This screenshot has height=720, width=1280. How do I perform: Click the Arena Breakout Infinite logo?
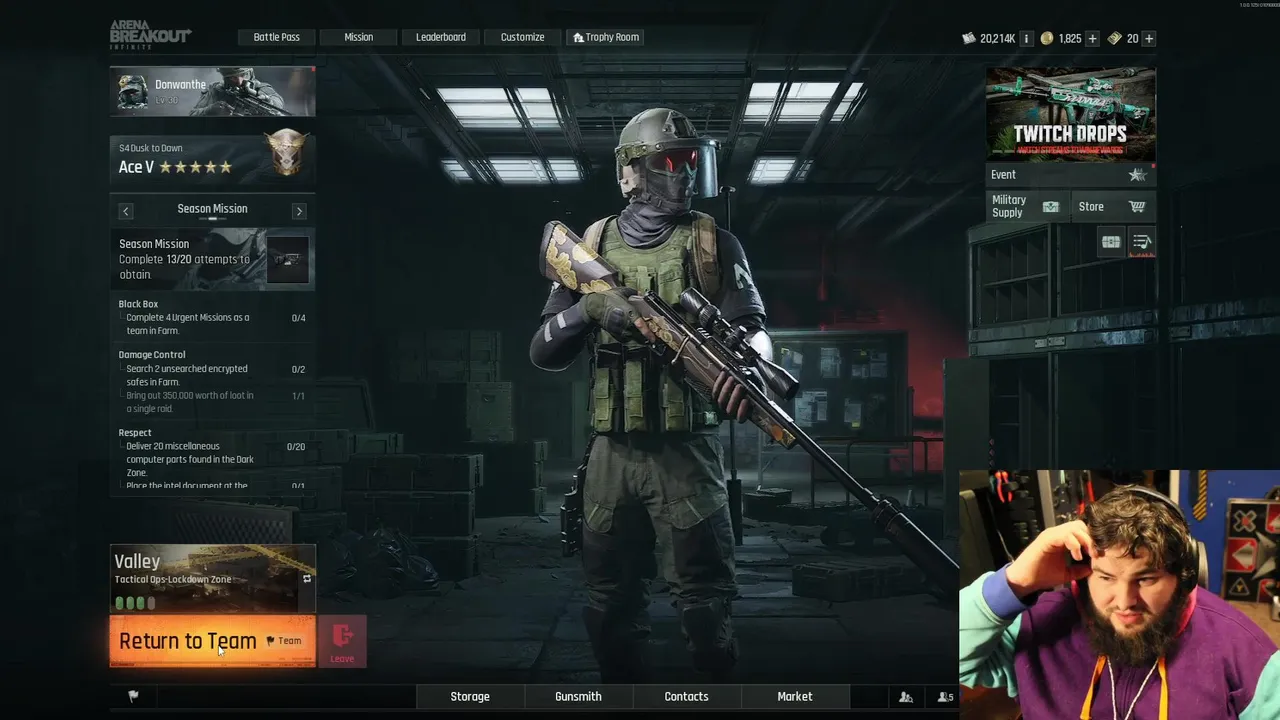click(x=150, y=36)
